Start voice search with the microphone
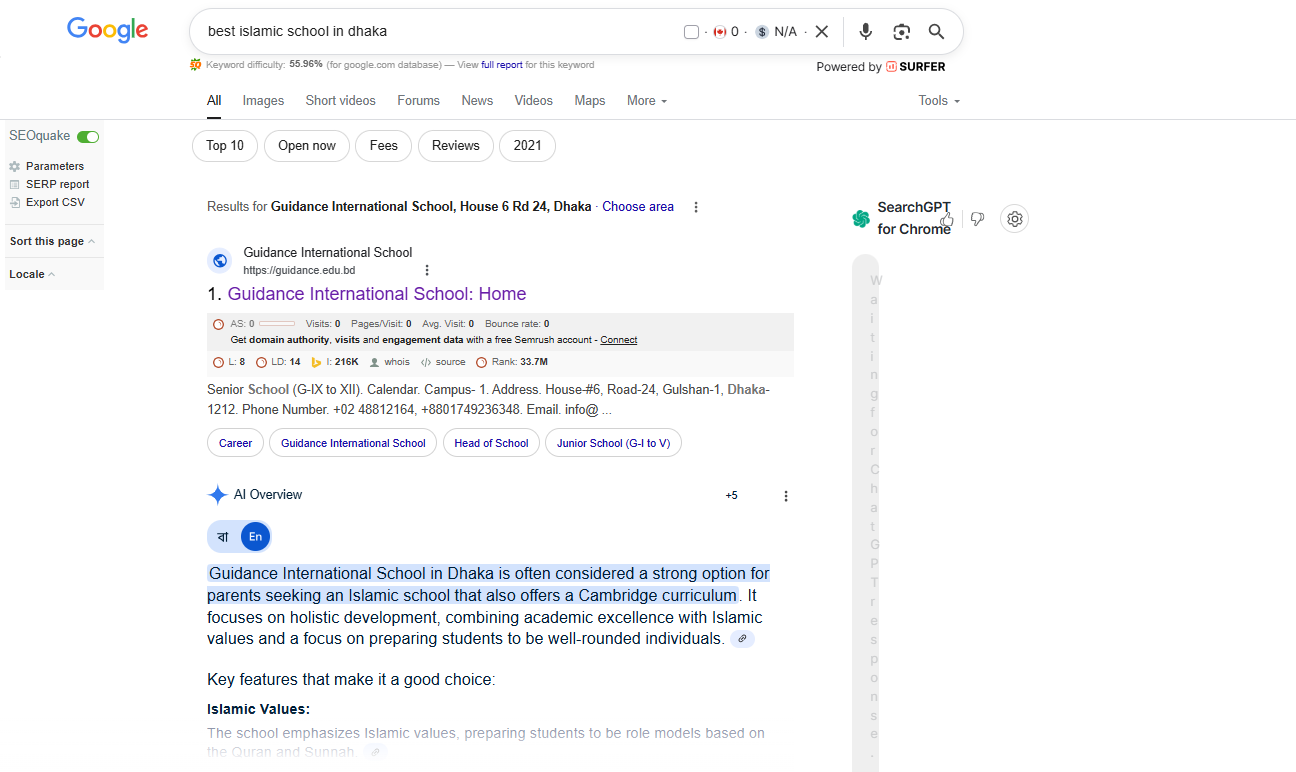Screen dimensions: 1296x772 point(866,32)
